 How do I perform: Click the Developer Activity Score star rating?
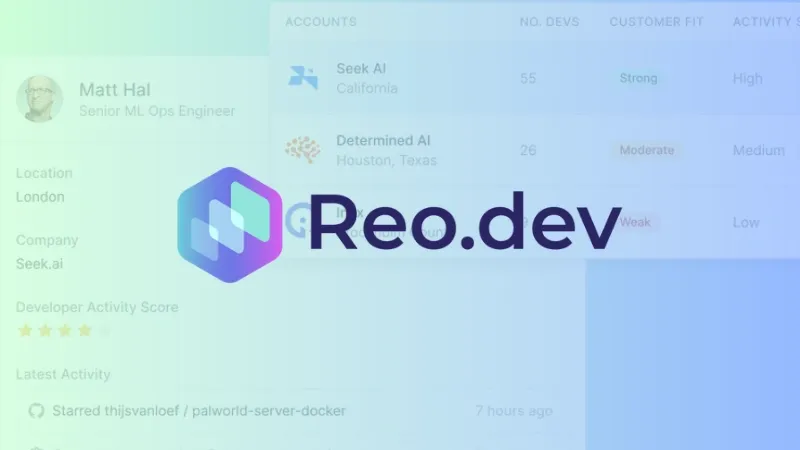click(63, 331)
